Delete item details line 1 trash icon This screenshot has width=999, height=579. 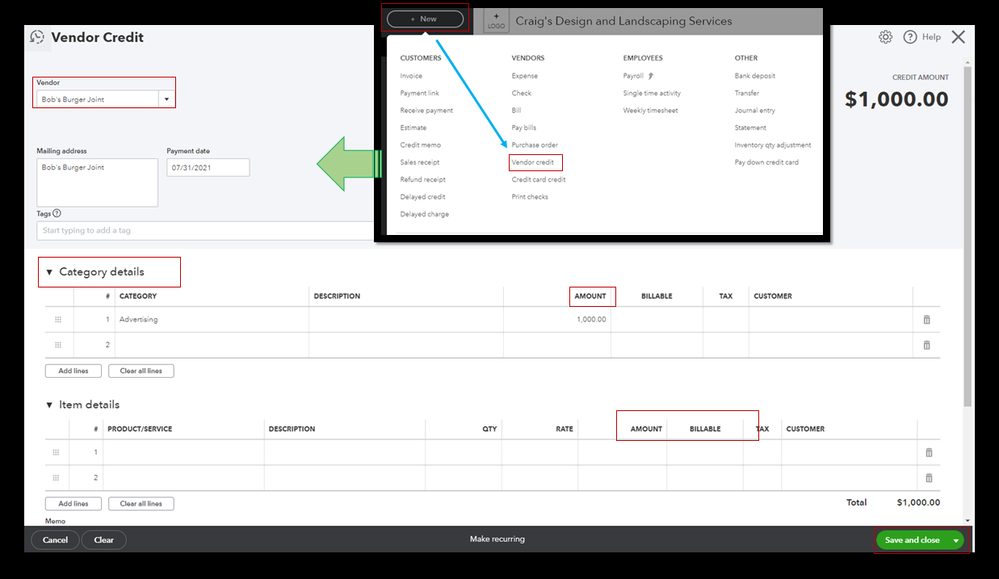(x=929, y=452)
